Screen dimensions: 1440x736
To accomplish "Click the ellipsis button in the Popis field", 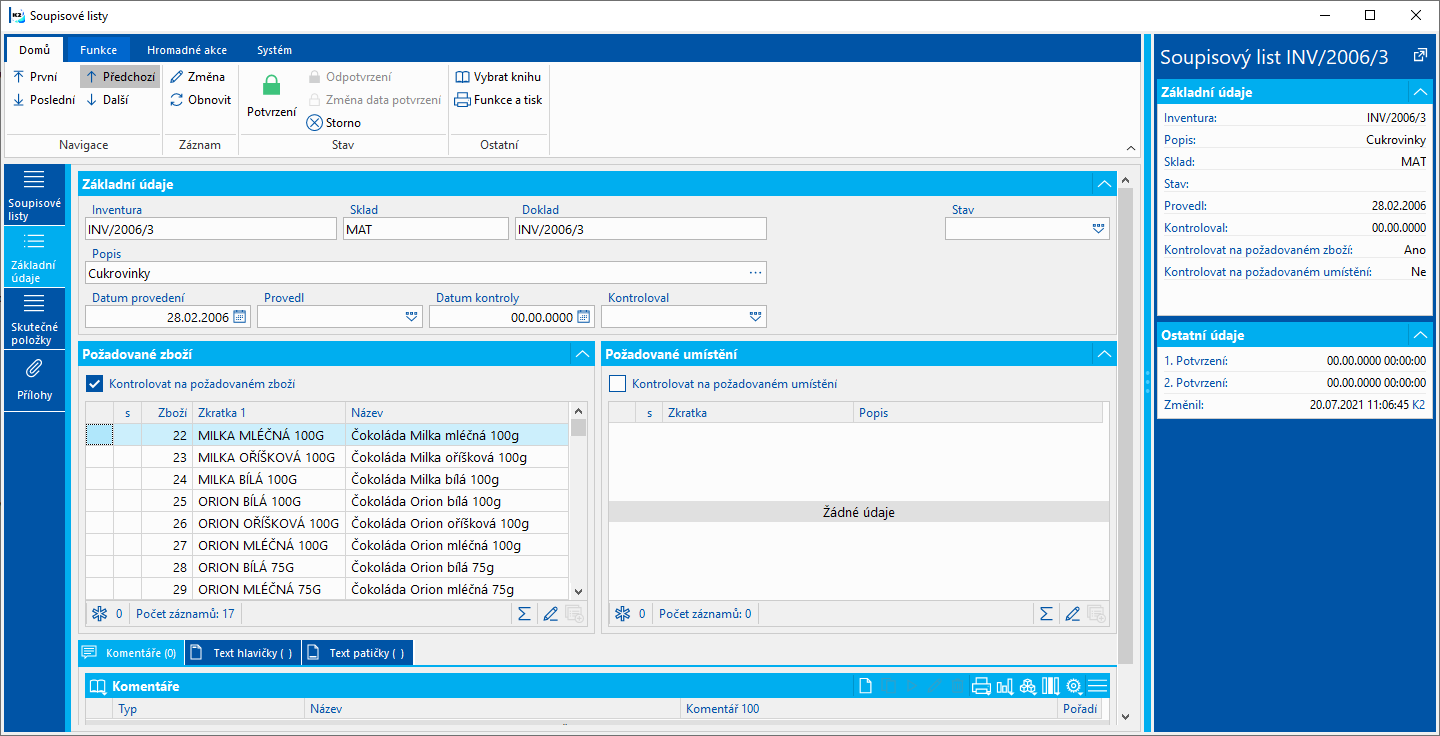I will coord(755,273).
